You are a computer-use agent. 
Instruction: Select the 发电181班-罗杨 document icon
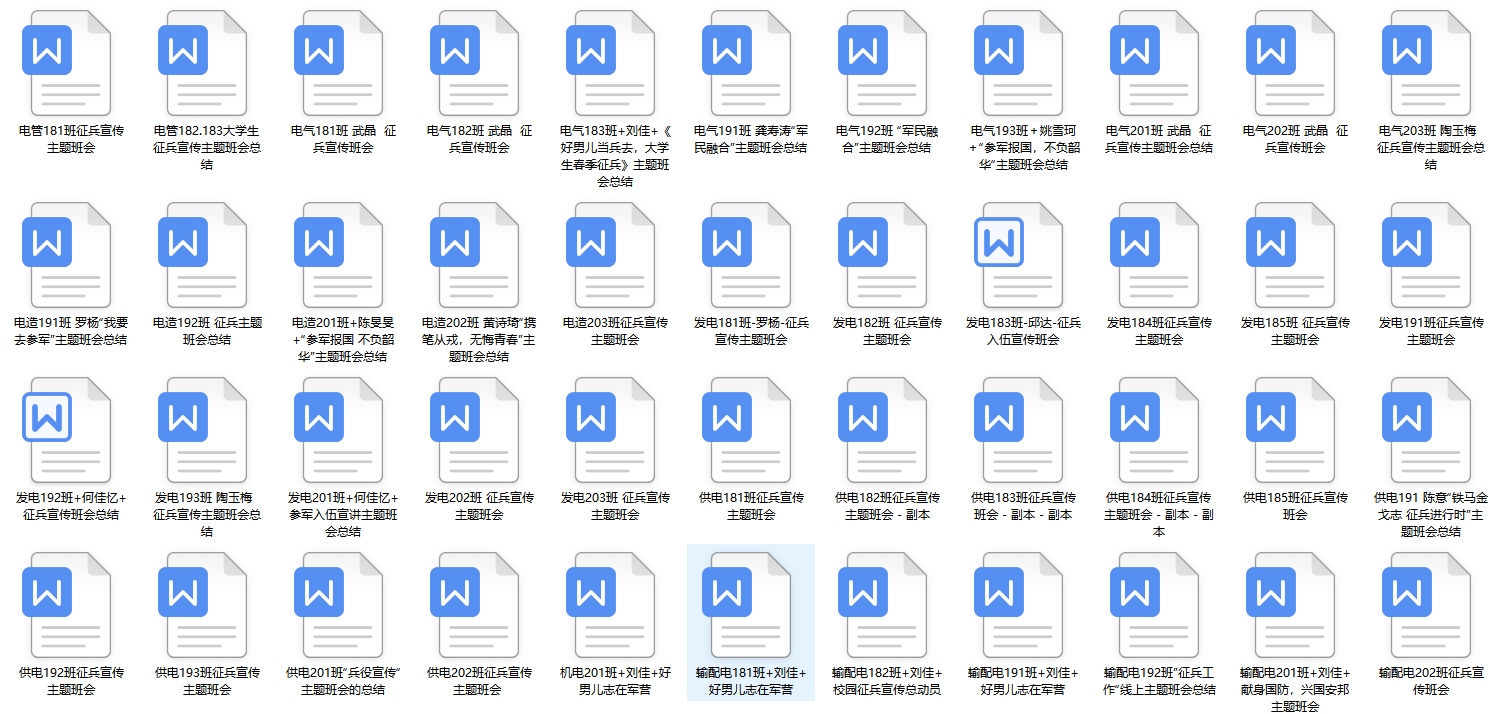point(746,255)
